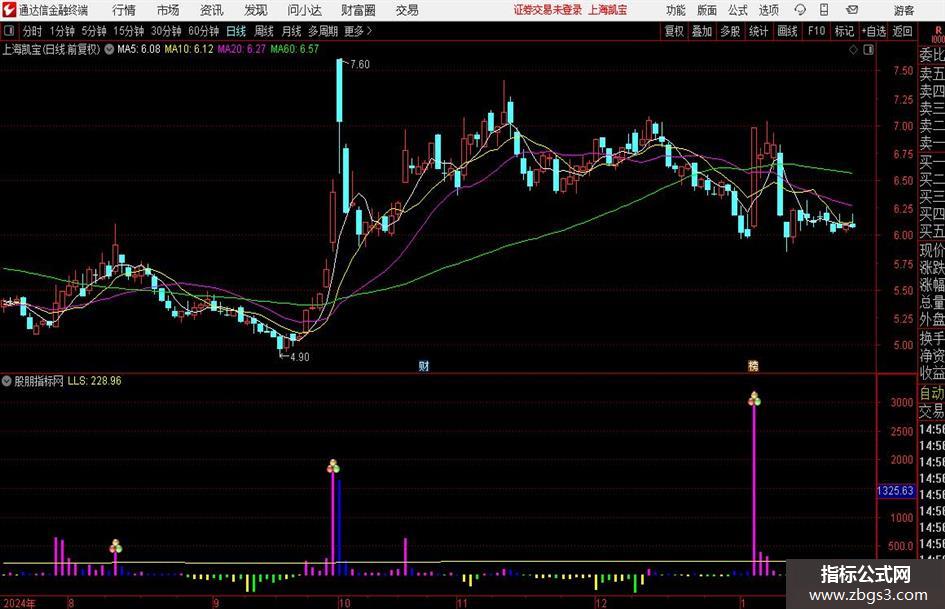Switch to the 1分钟 period tab

point(61,31)
